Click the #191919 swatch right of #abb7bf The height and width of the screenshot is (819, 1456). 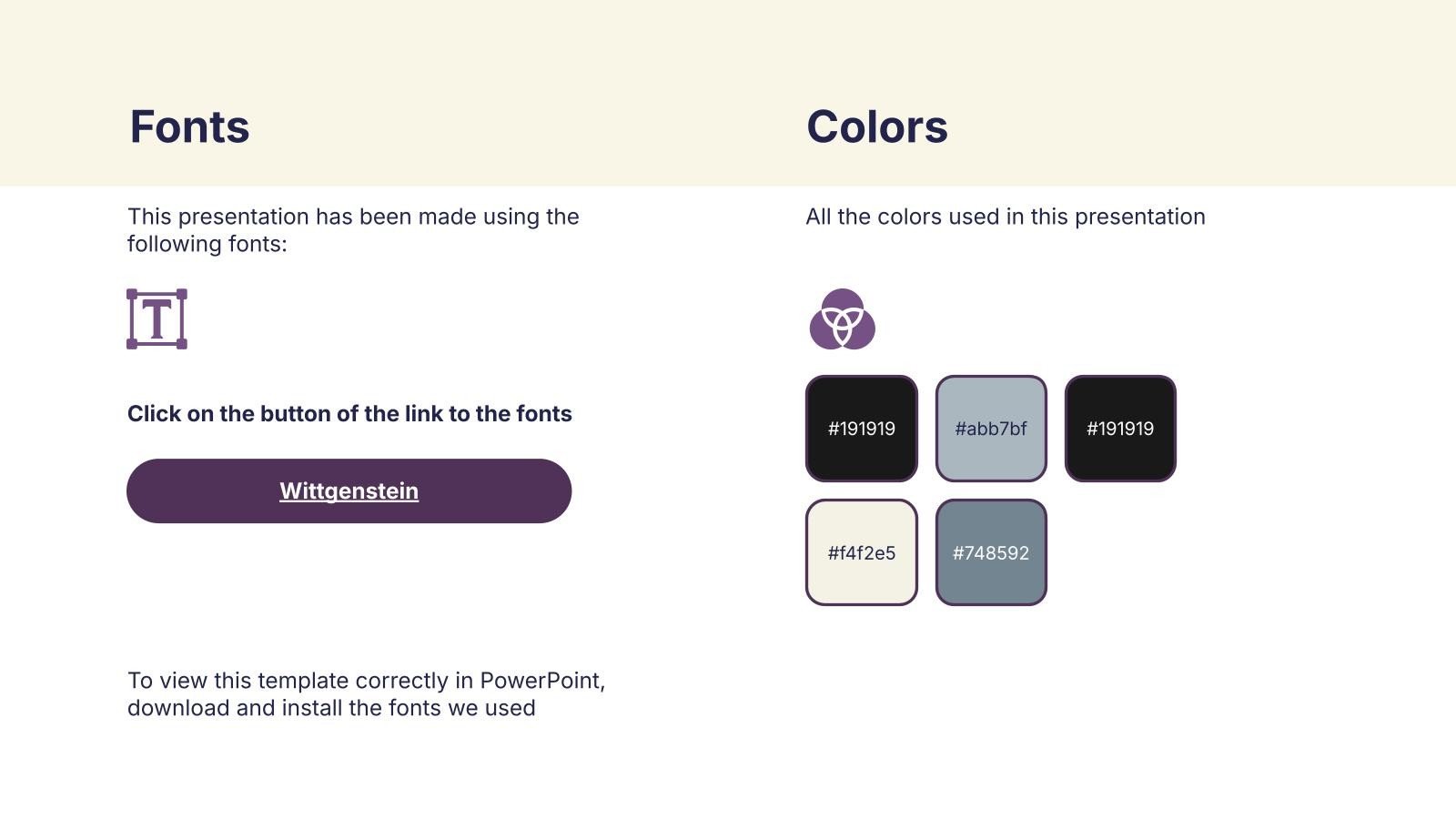click(1120, 429)
